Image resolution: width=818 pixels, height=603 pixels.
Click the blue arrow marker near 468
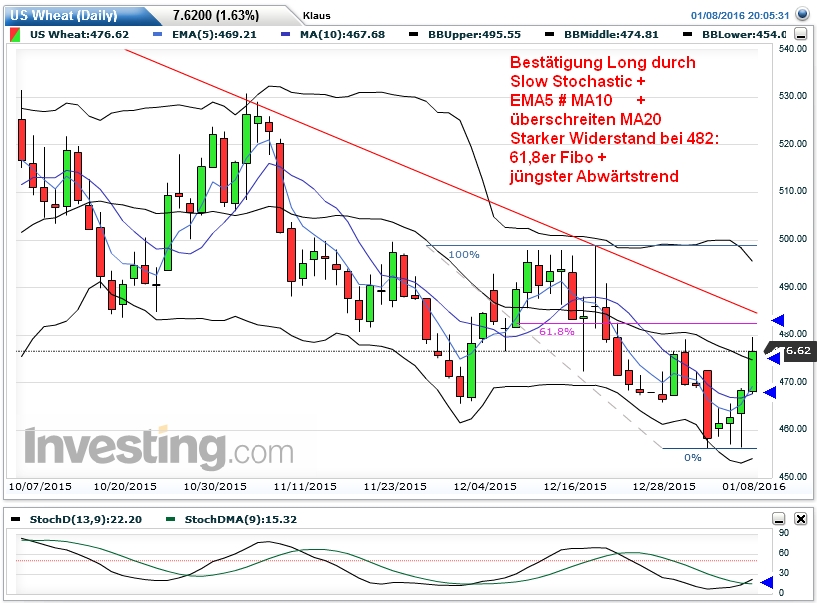tap(770, 392)
